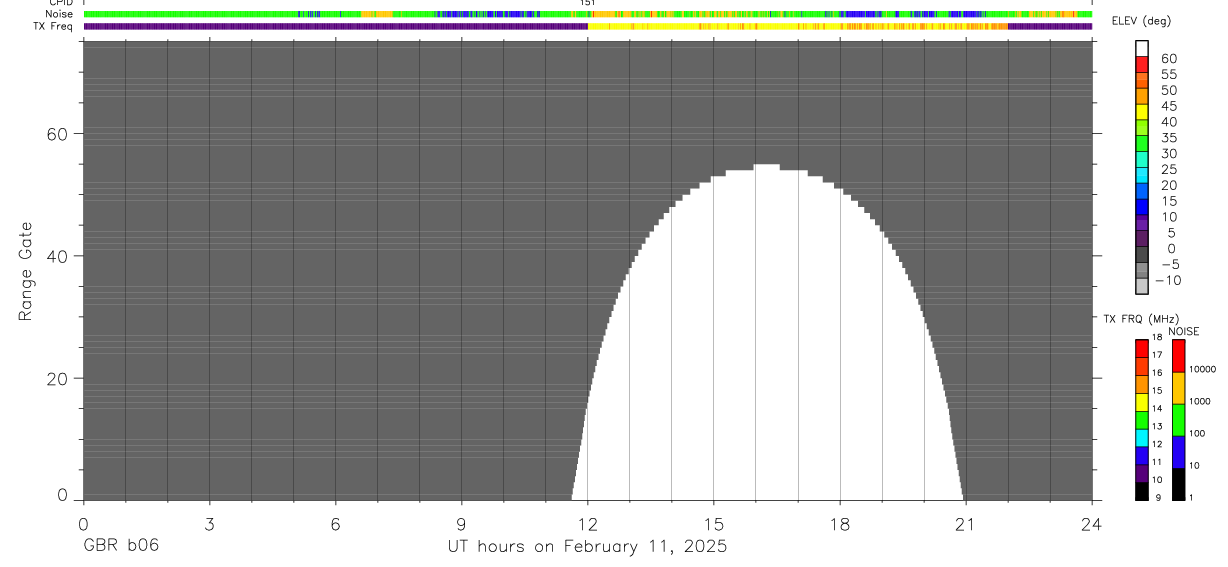Click the x-axis tick label 9
Viewport: 1228px width, 567px height.
coord(461,523)
